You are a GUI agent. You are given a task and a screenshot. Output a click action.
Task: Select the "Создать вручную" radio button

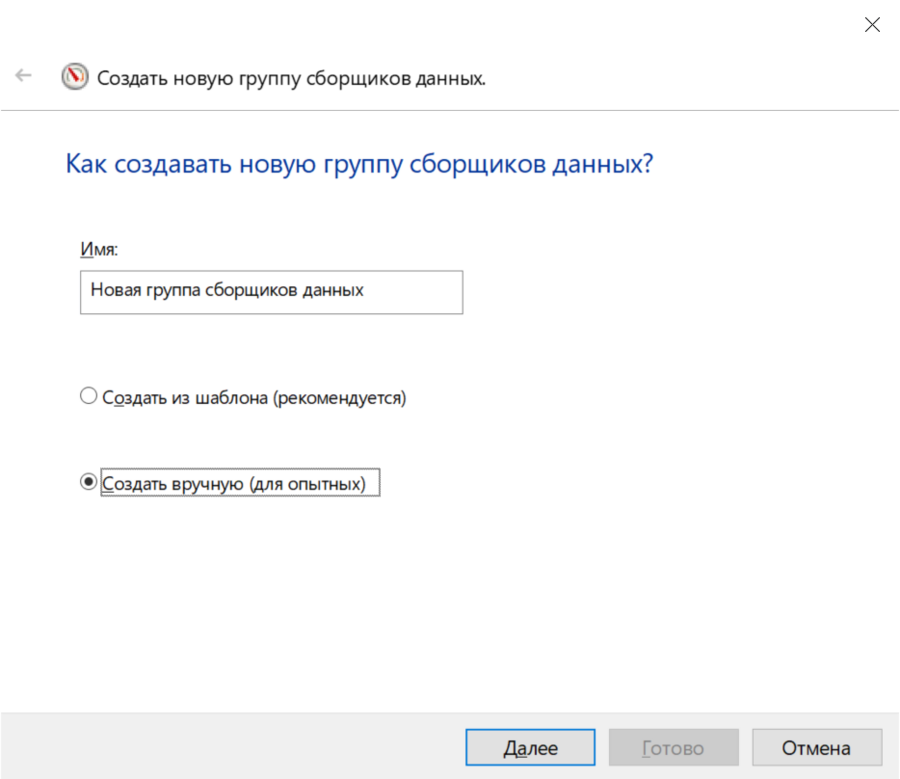click(88, 483)
